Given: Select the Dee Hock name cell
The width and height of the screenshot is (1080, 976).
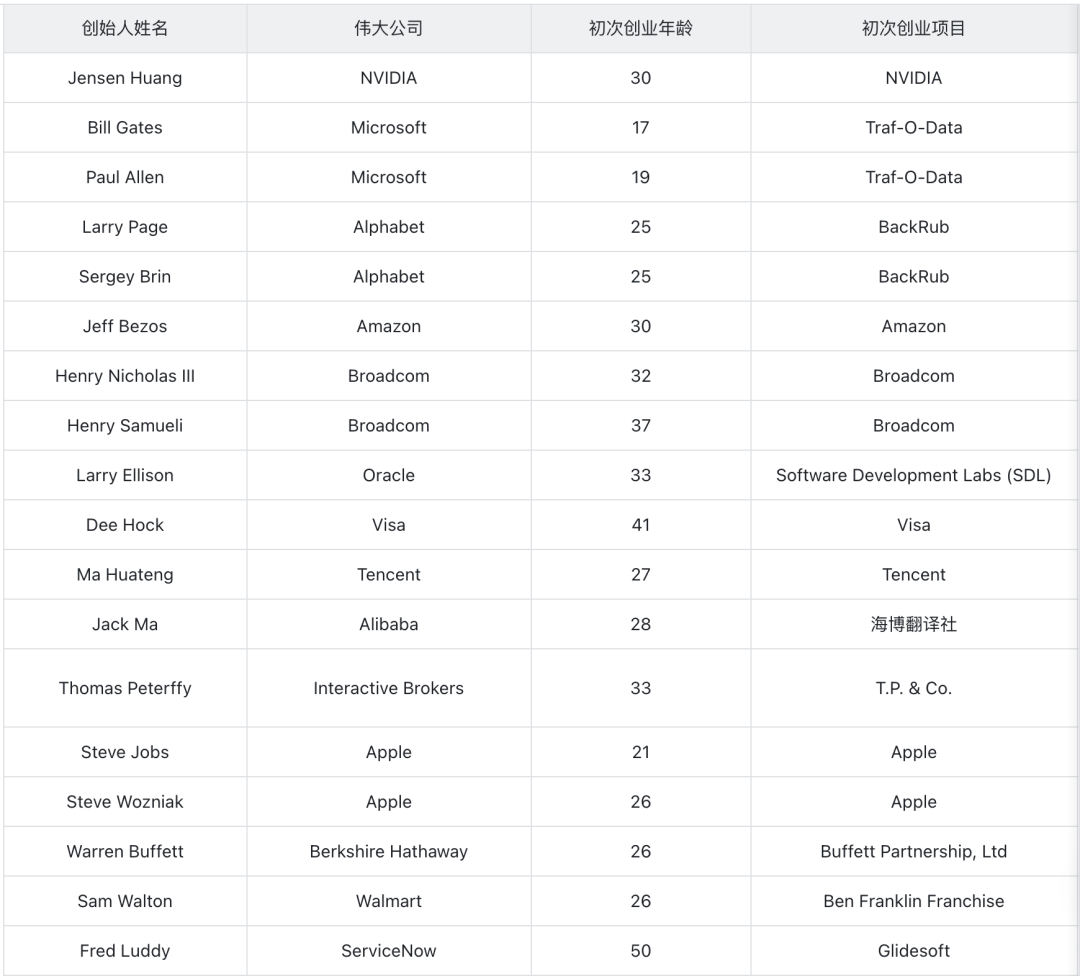Looking at the screenshot, I should point(125,524).
